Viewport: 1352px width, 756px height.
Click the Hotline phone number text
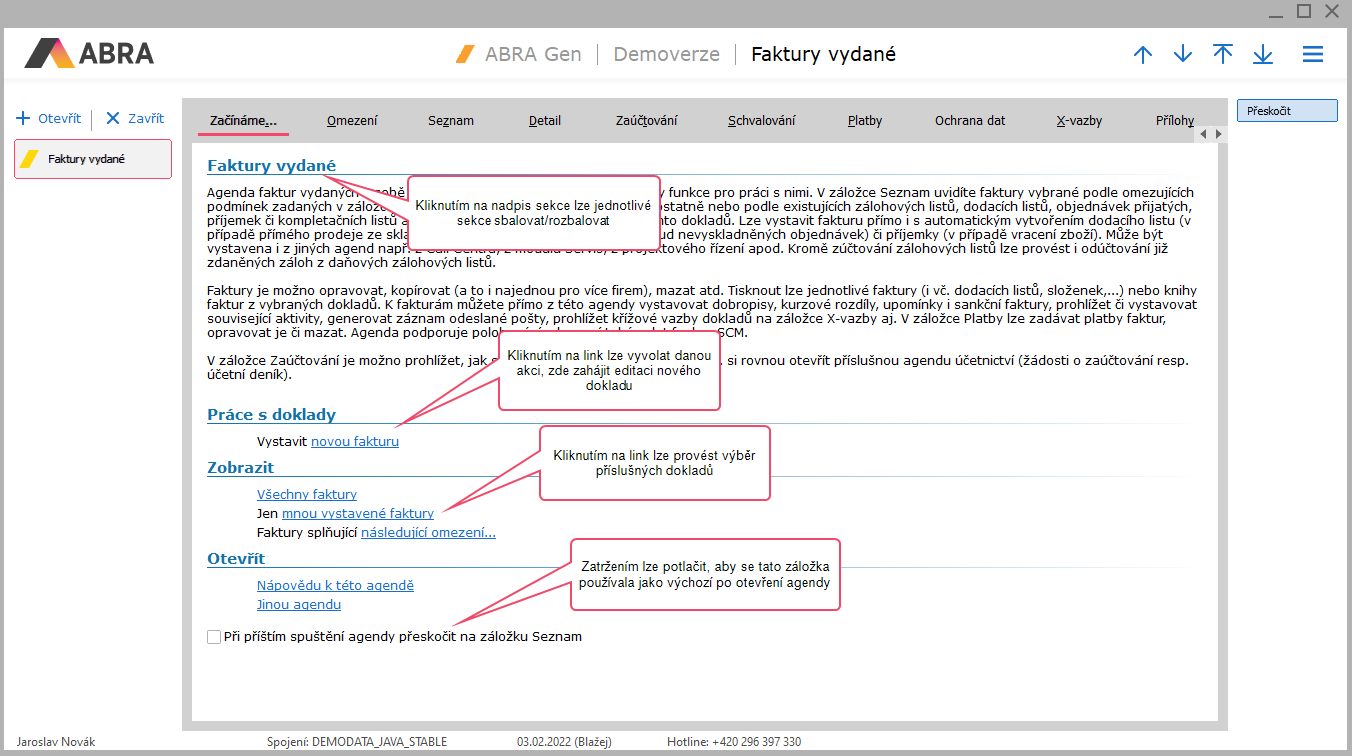tap(734, 742)
